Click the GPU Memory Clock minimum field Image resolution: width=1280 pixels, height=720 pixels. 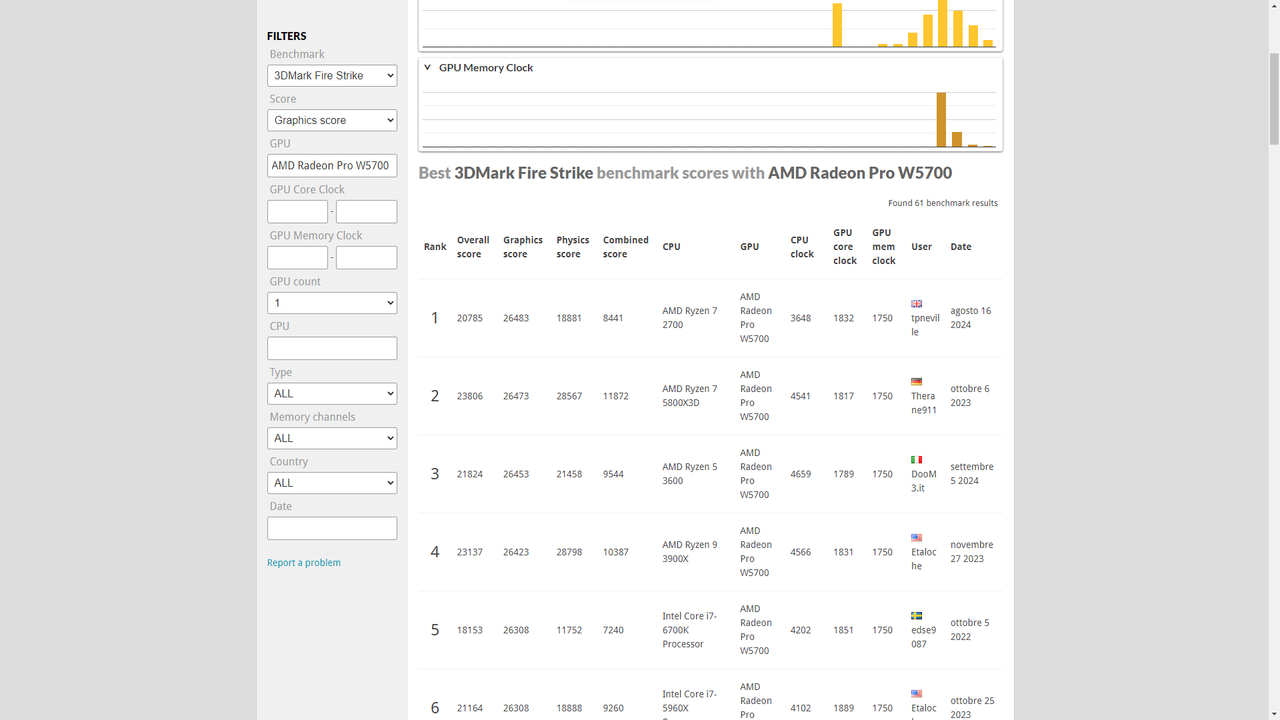297,258
